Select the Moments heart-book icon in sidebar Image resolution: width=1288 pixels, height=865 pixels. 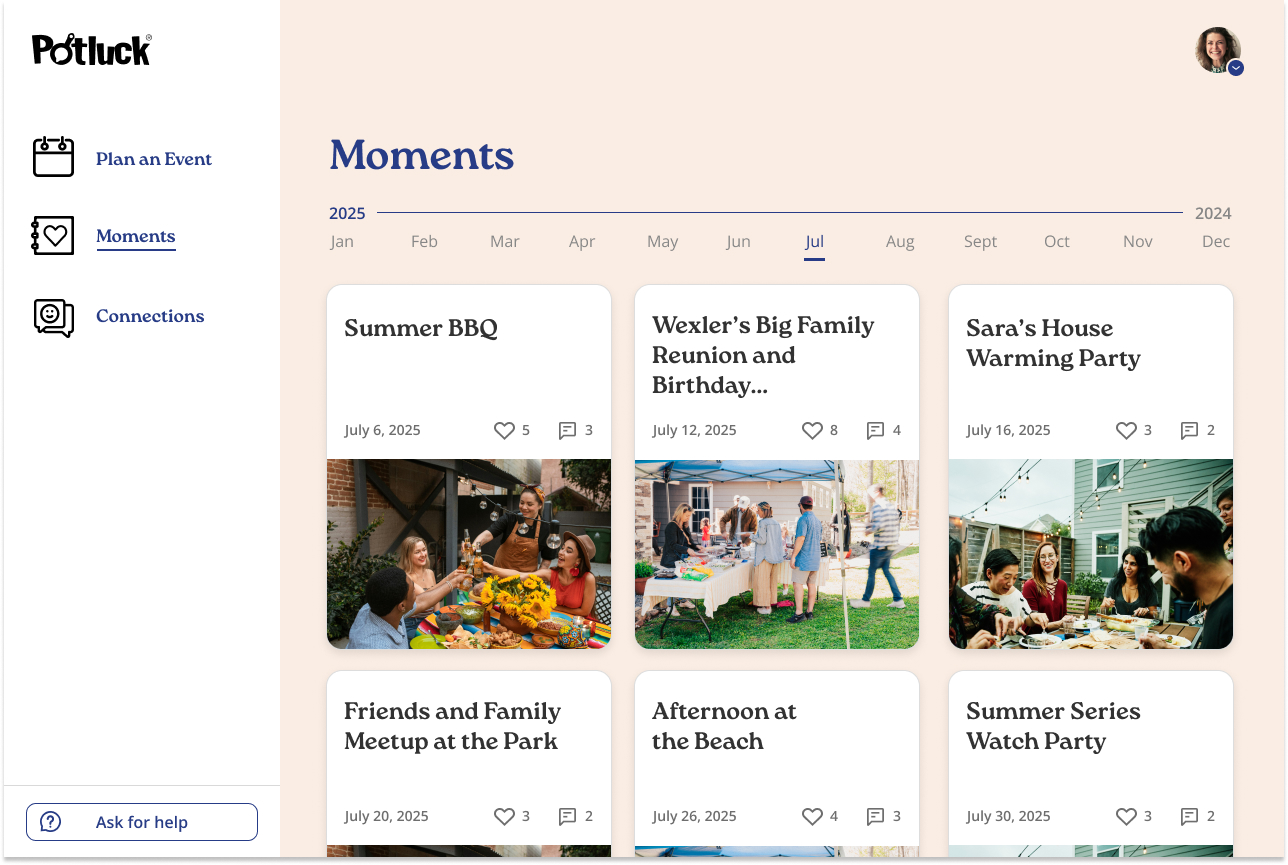point(53,235)
